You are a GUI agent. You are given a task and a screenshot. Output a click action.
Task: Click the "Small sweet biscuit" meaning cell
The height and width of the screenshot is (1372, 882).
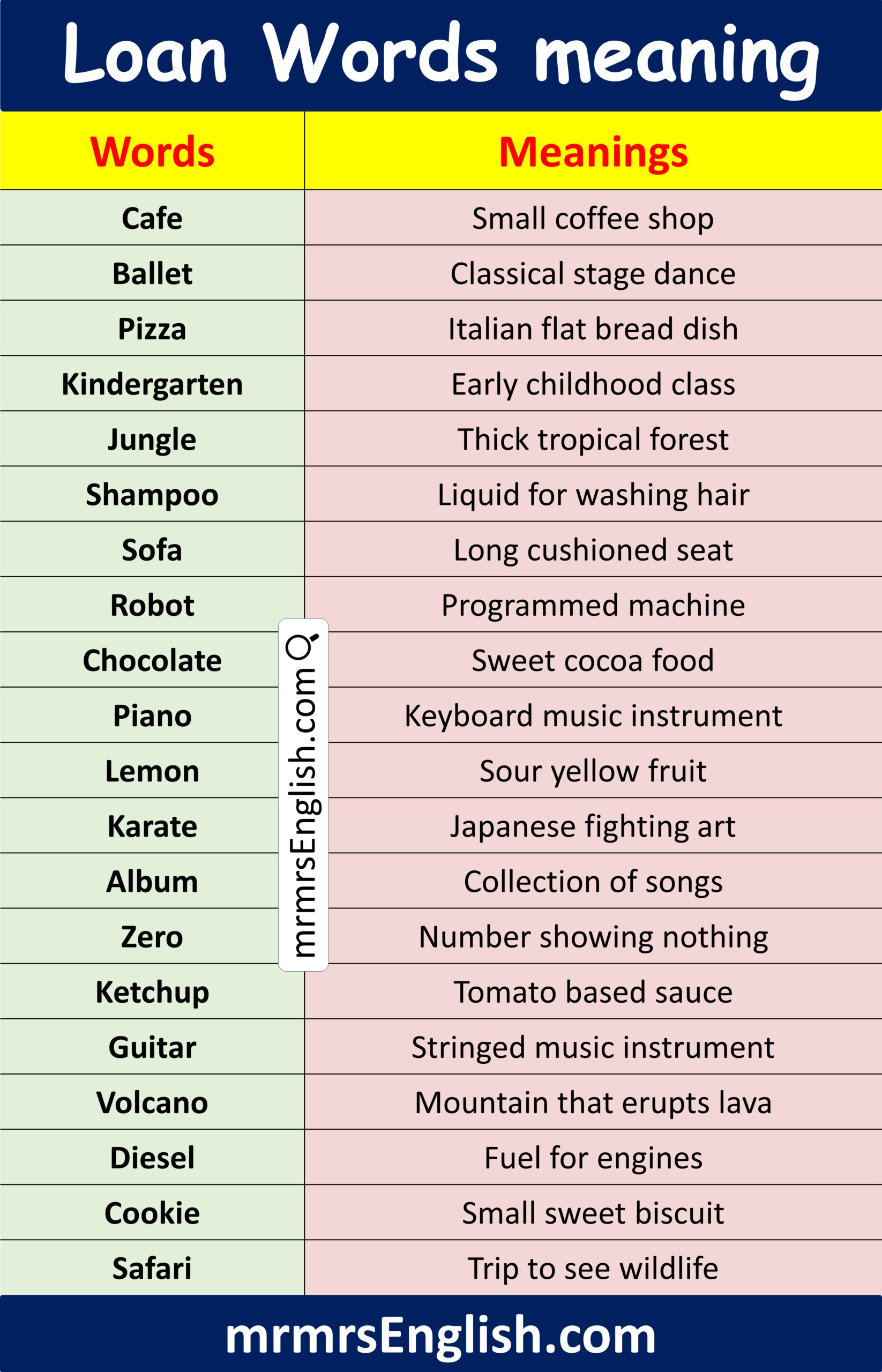[x=593, y=1213]
